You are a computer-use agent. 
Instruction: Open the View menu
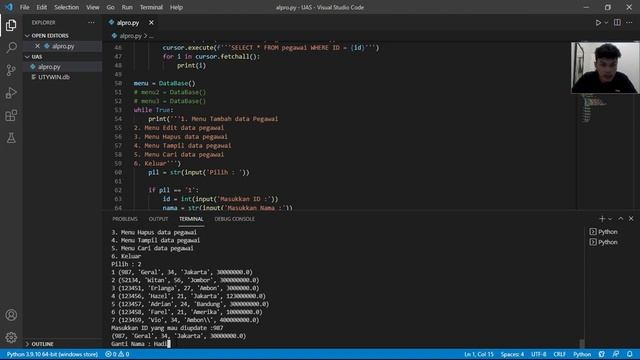[x=93, y=7]
